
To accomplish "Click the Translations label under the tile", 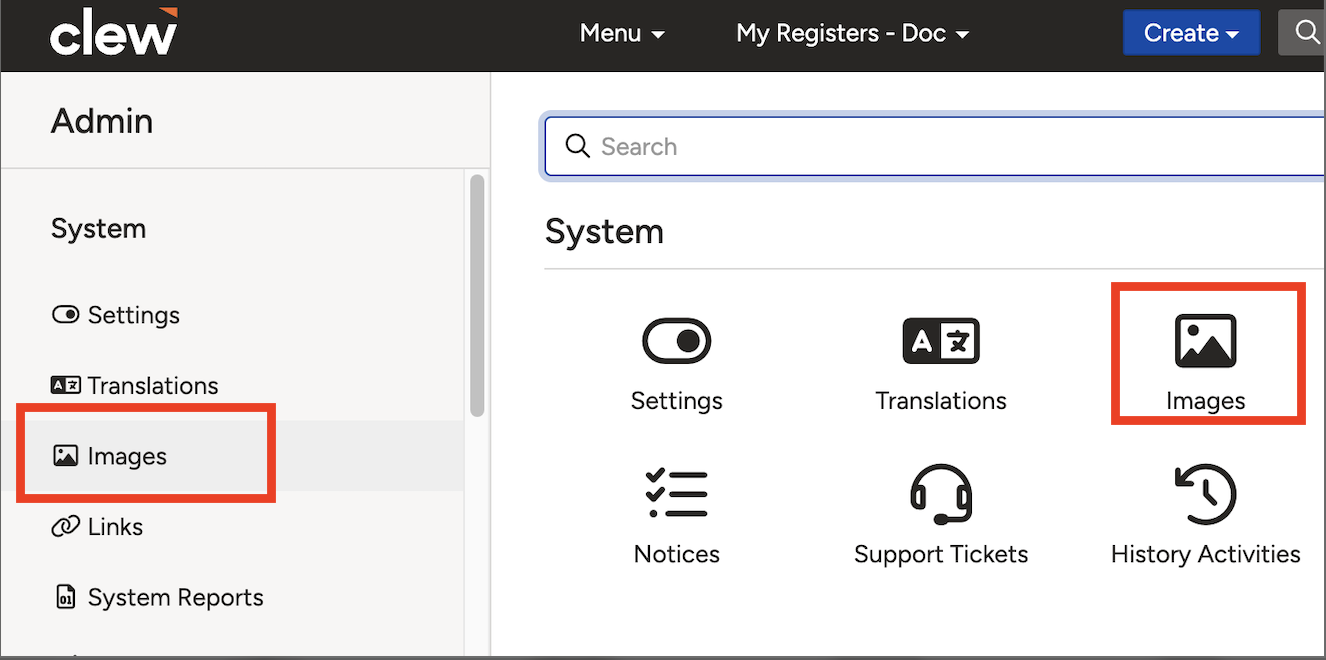I will coord(941,401).
